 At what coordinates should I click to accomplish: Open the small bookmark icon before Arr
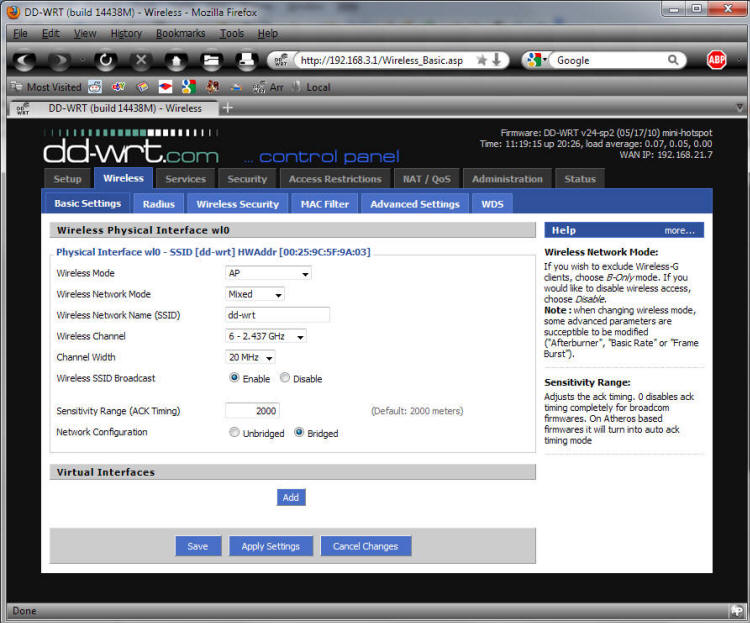(236, 88)
